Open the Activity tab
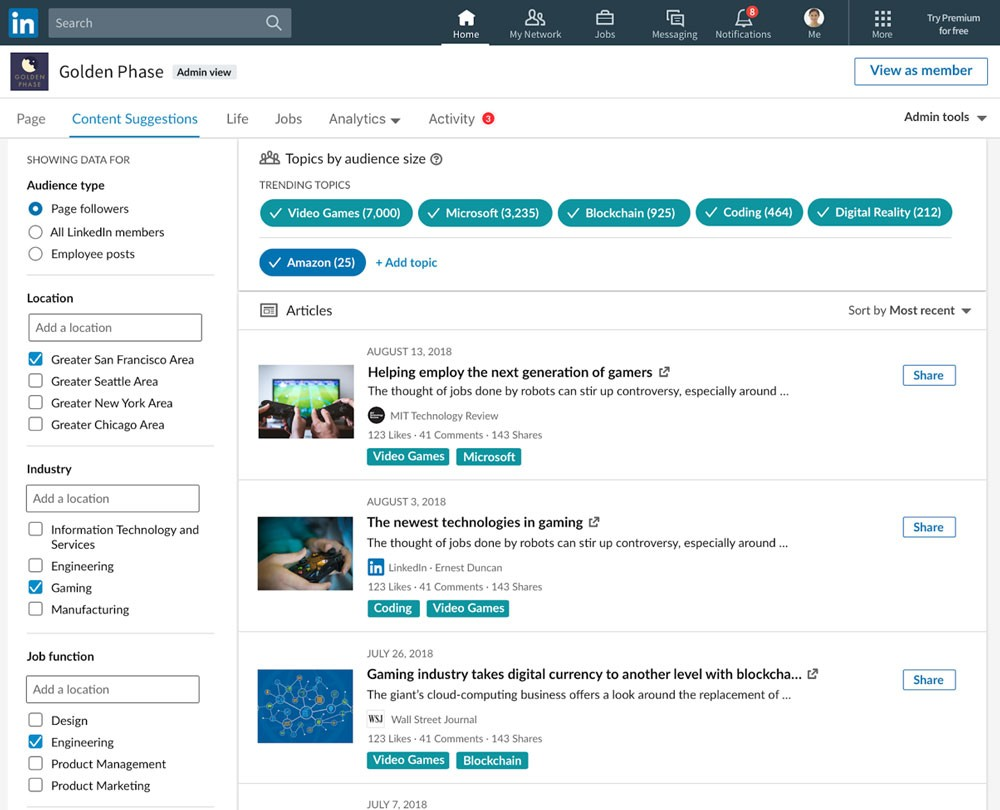1000x810 pixels. [x=452, y=119]
